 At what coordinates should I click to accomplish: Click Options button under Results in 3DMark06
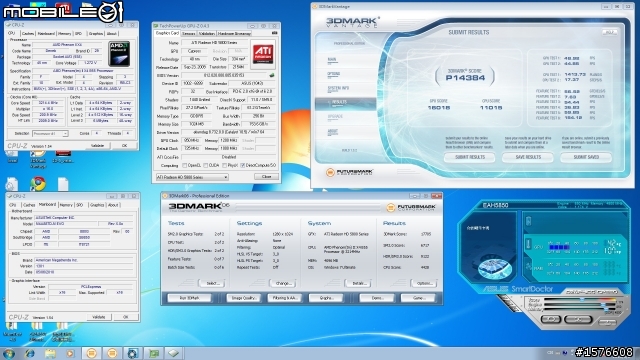pyautogui.click(x=424, y=283)
